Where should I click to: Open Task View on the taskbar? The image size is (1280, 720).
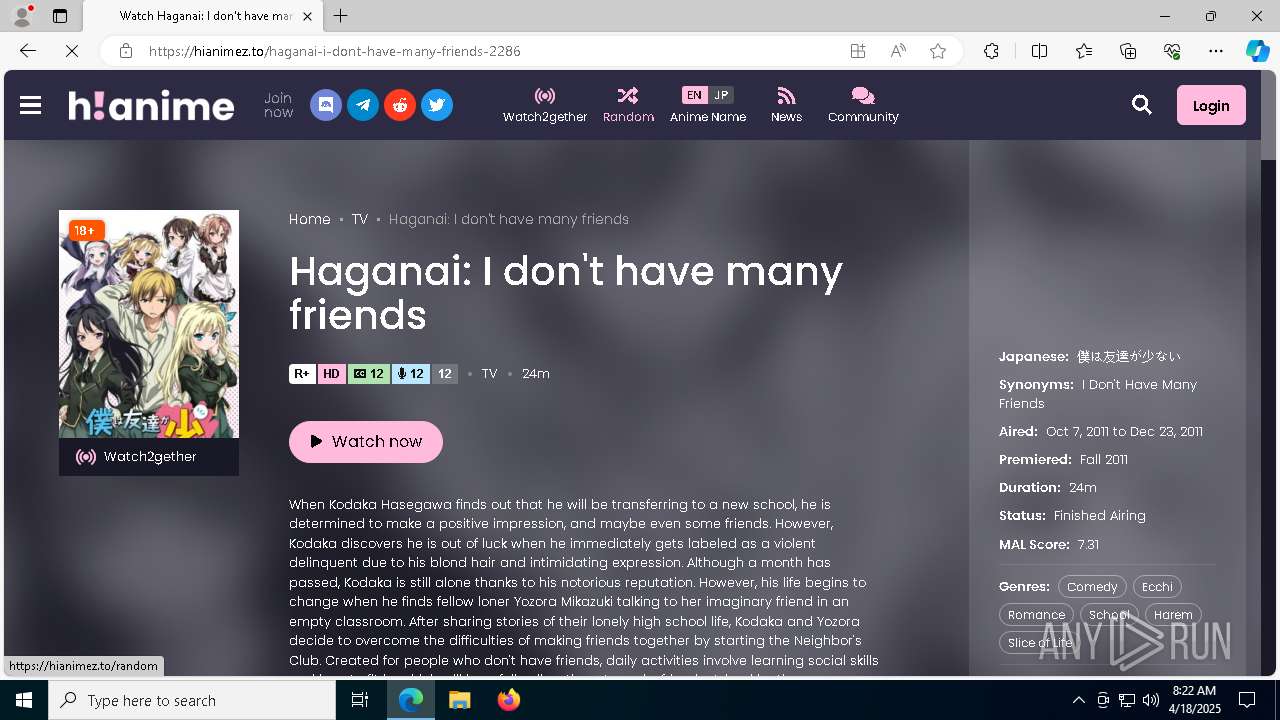(360, 700)
